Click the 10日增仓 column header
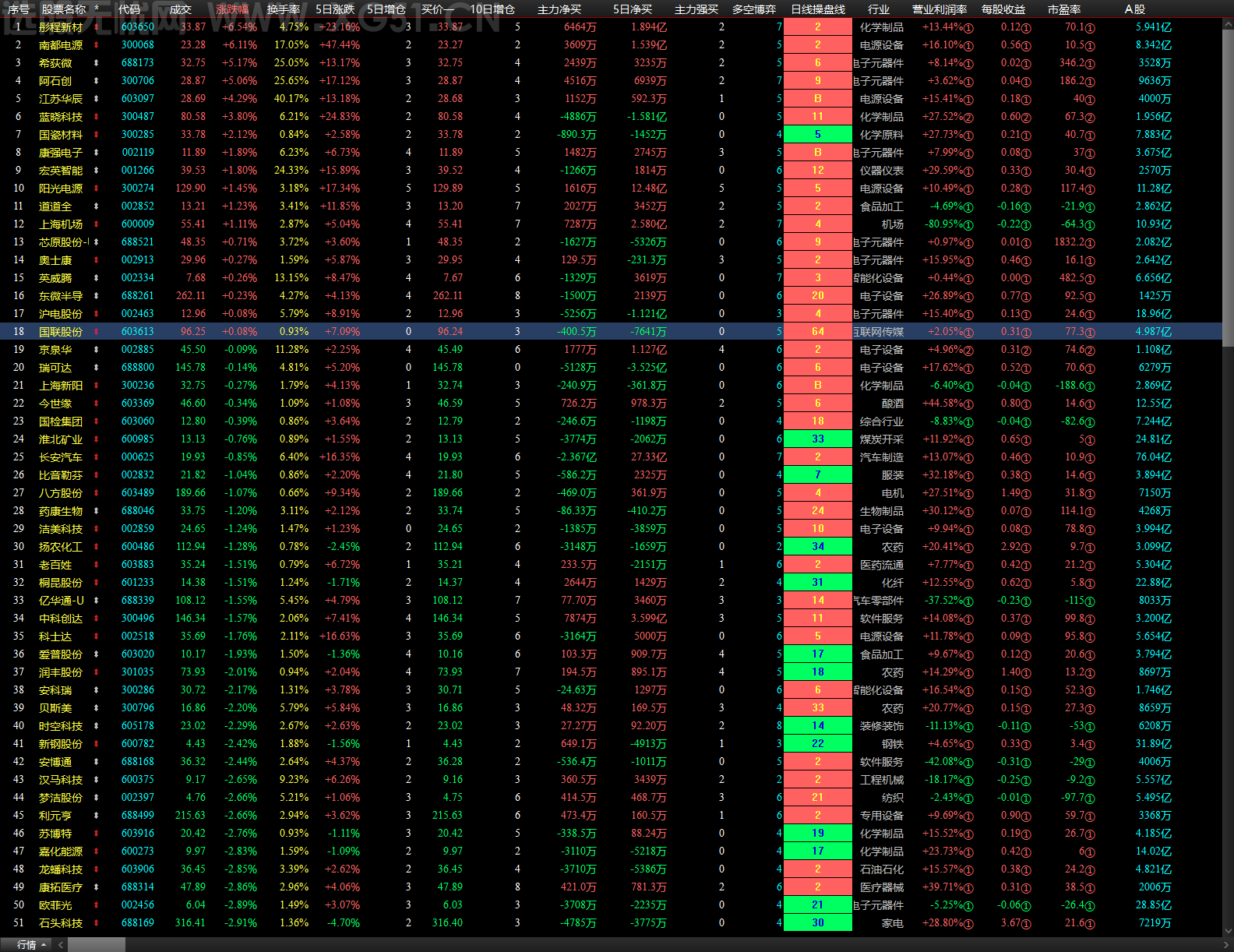The height and width of the screenshot is (952, 1234). coord(492,9)
